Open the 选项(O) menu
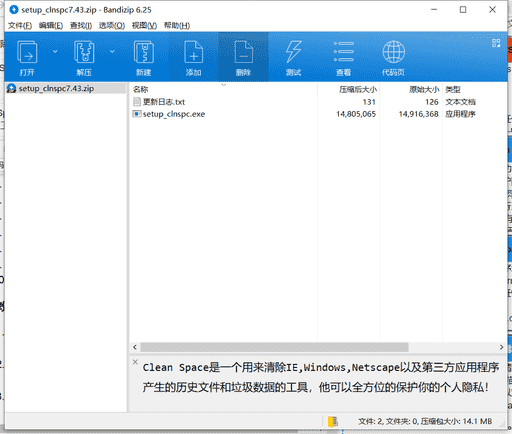This screenshot has height=434, width=512. pyautogui.click(x=112, y=26)
